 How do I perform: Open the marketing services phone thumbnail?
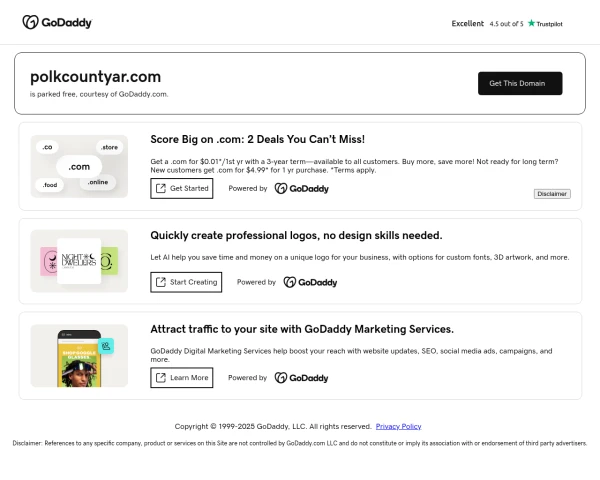point(79,355)
